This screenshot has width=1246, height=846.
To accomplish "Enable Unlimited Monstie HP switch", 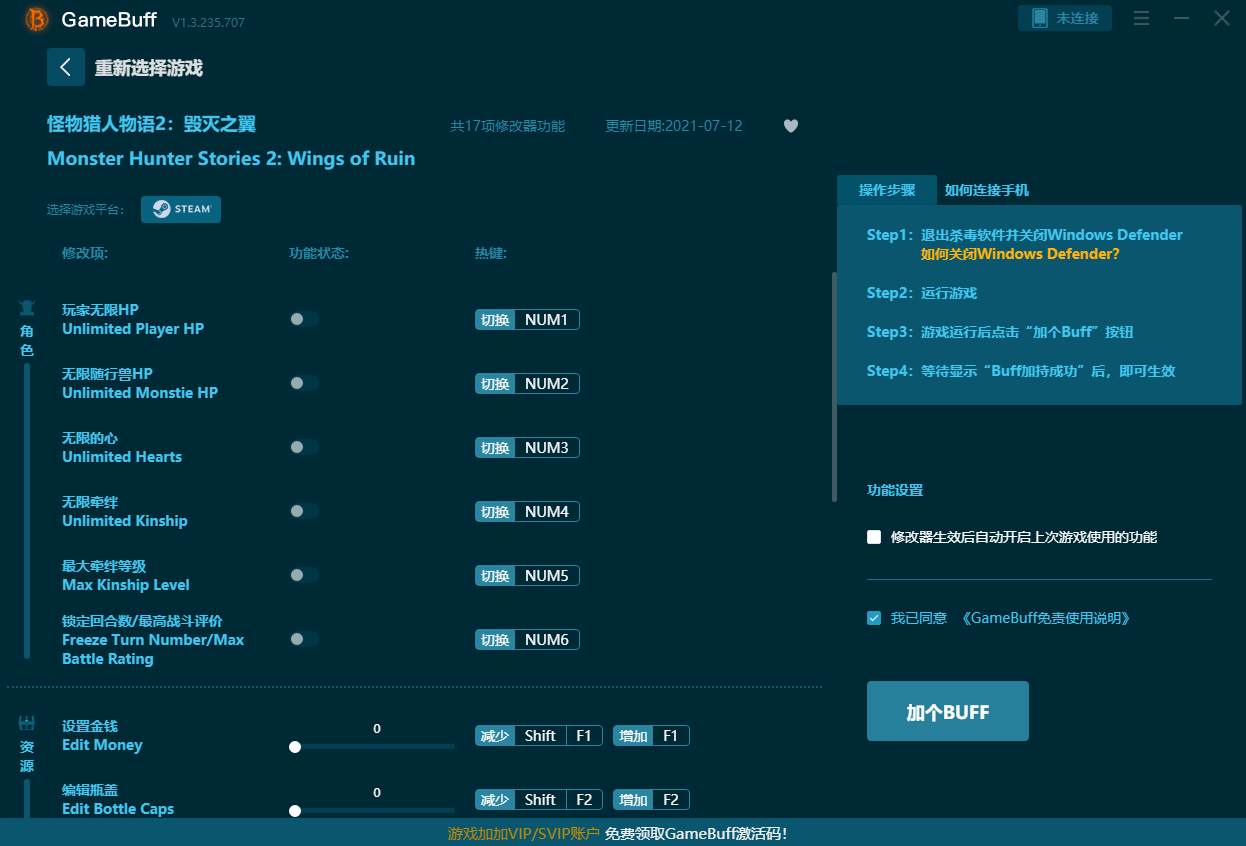I will pos(304,383).
